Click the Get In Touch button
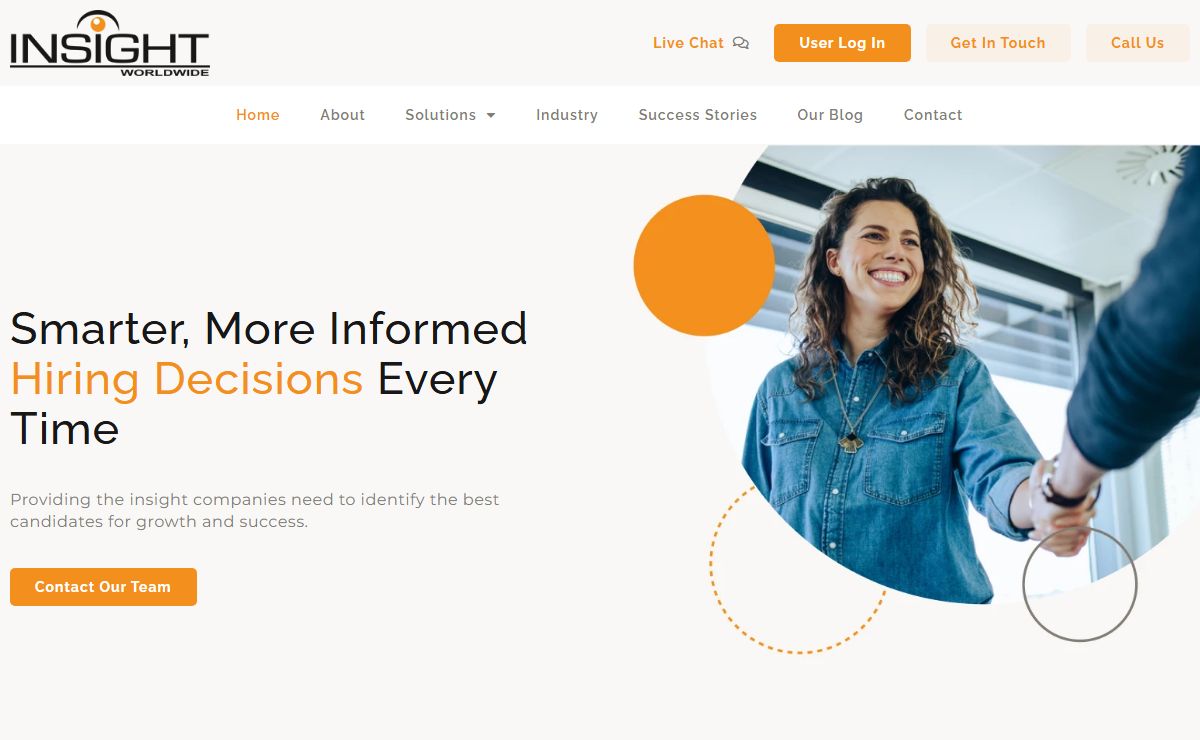 (x=998, y=43)
